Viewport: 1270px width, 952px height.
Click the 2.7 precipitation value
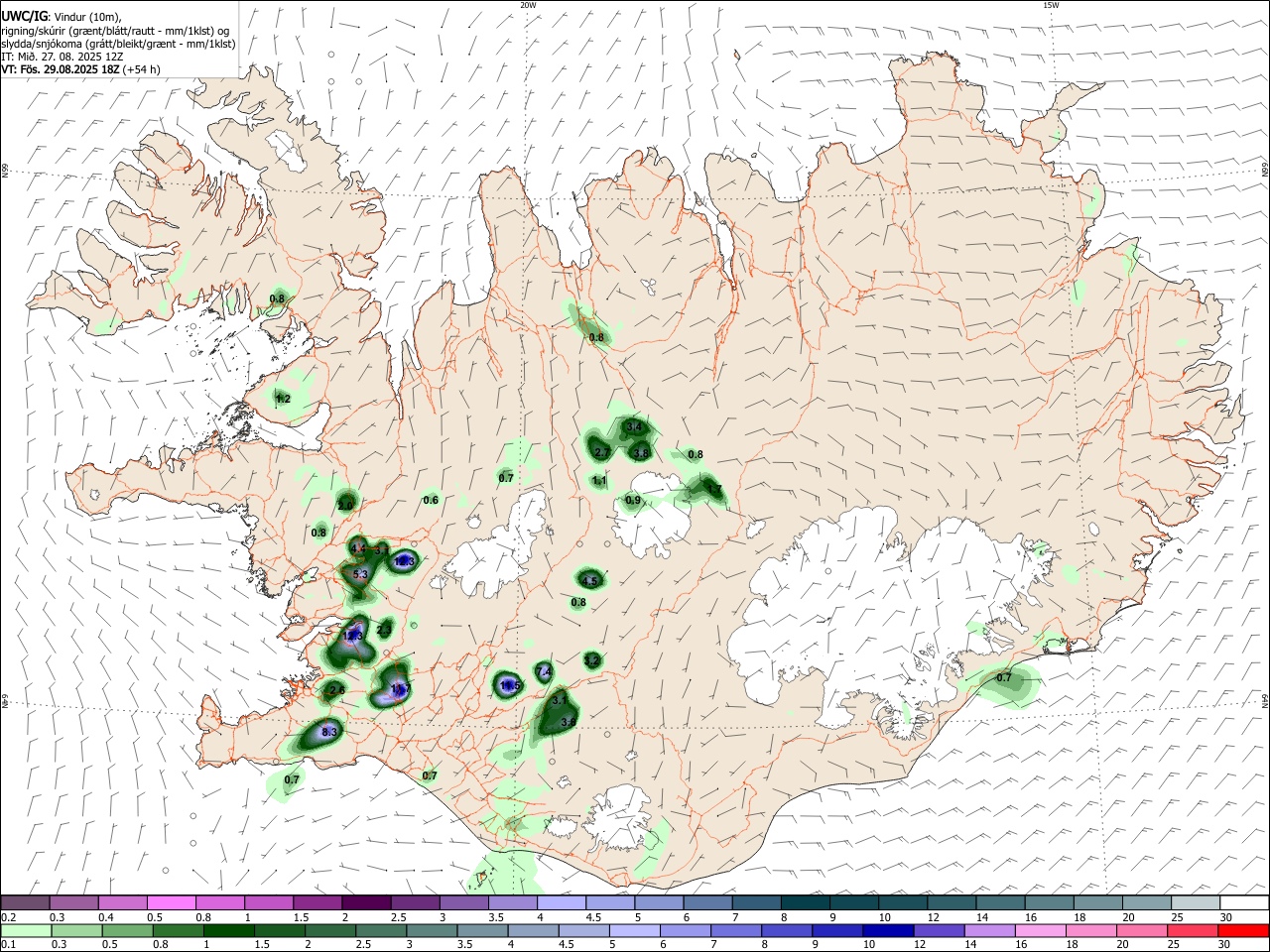click(x=601, y=452)
